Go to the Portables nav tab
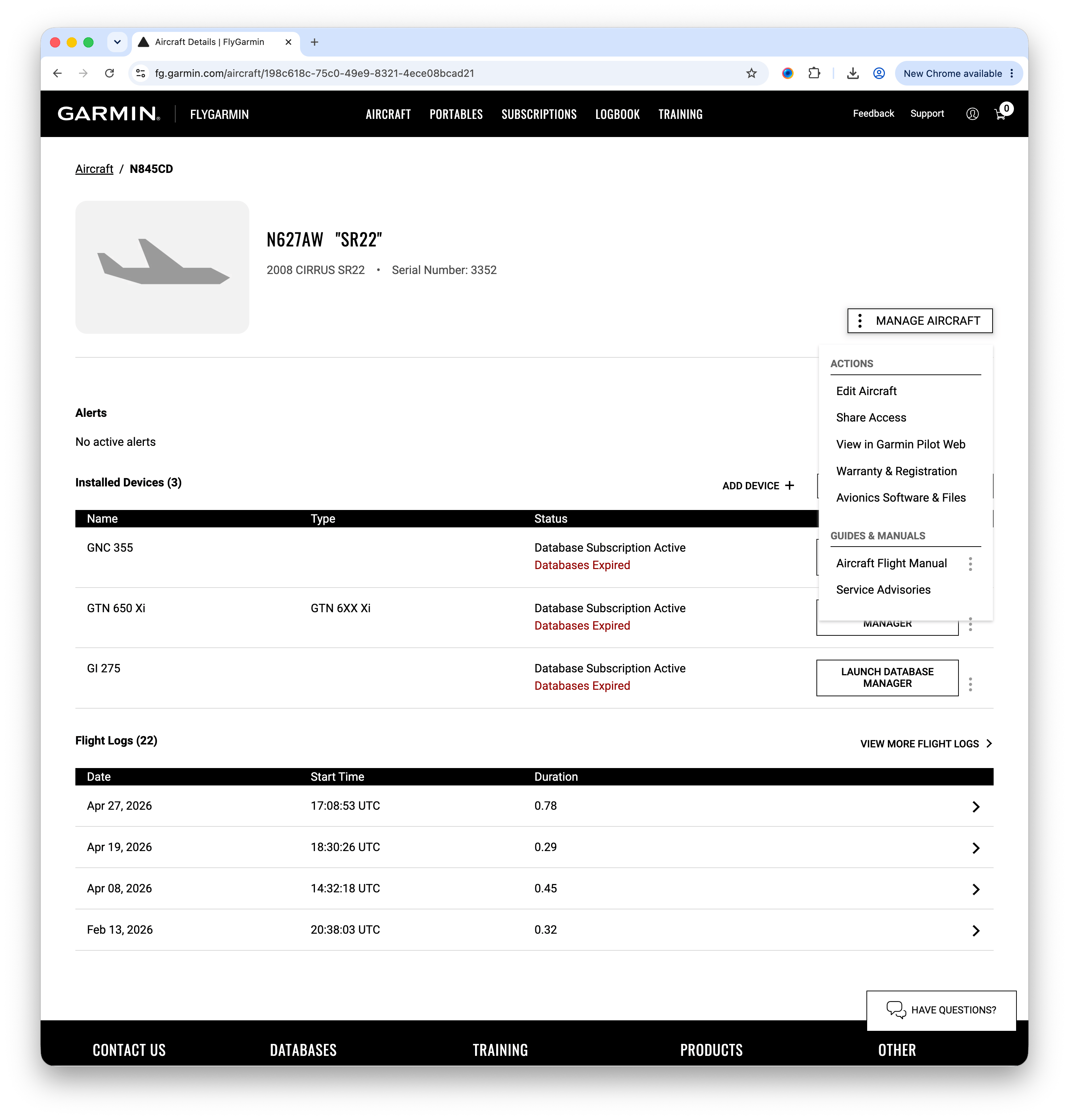 point(456,115)
